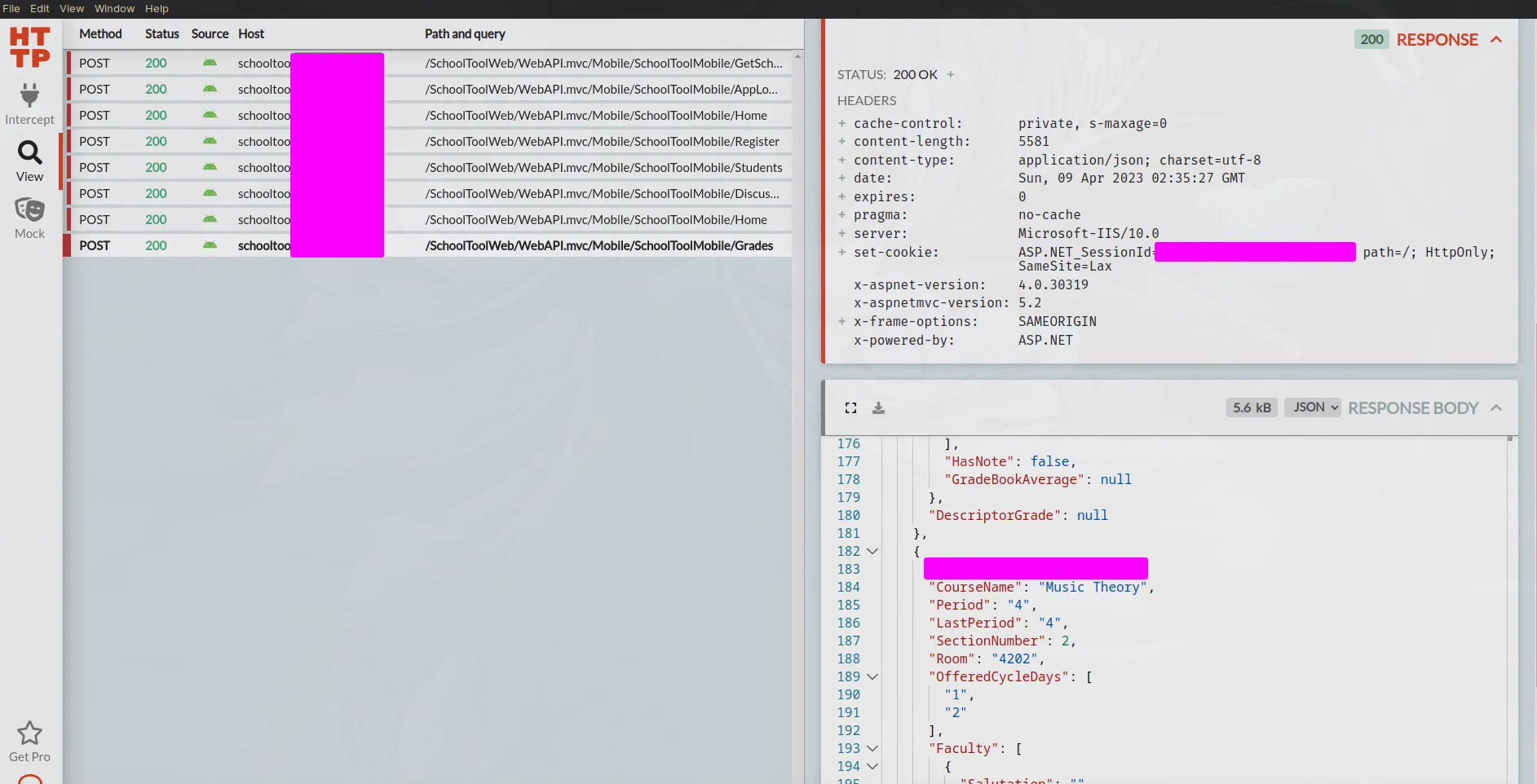1537x784 pixels.
Task: Open the Help menu
Action: [x=157, y=8]
